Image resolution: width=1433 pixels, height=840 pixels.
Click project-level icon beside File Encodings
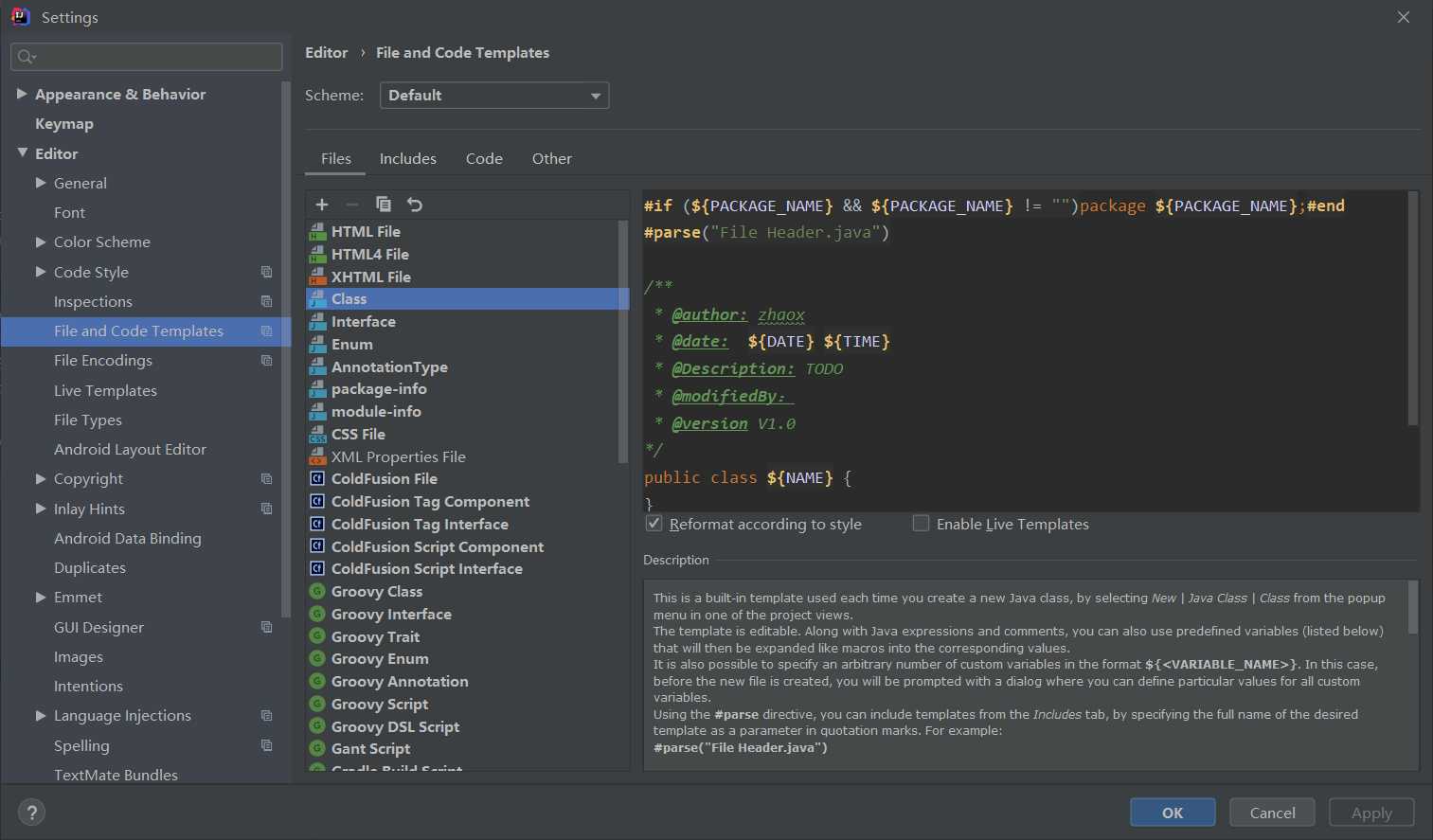pyautogui.click(x=266, y=361)
